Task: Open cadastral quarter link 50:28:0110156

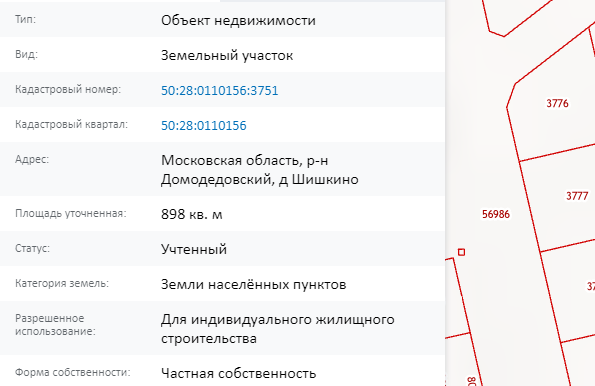Action: 204,125
